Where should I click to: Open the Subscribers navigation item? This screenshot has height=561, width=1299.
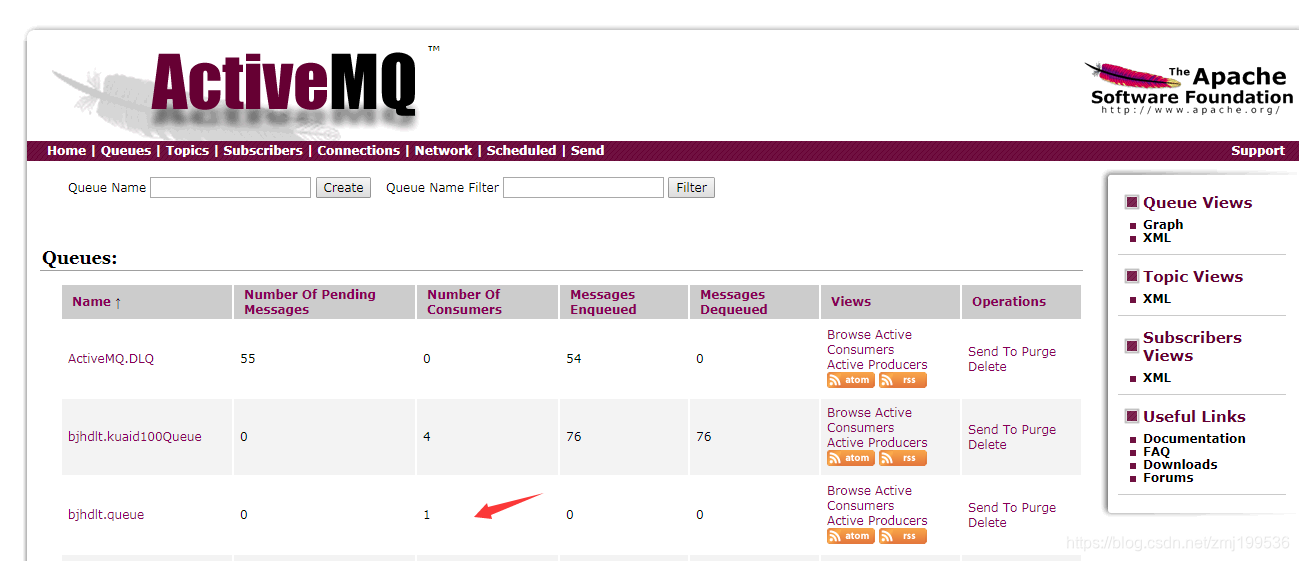(263, 151)
